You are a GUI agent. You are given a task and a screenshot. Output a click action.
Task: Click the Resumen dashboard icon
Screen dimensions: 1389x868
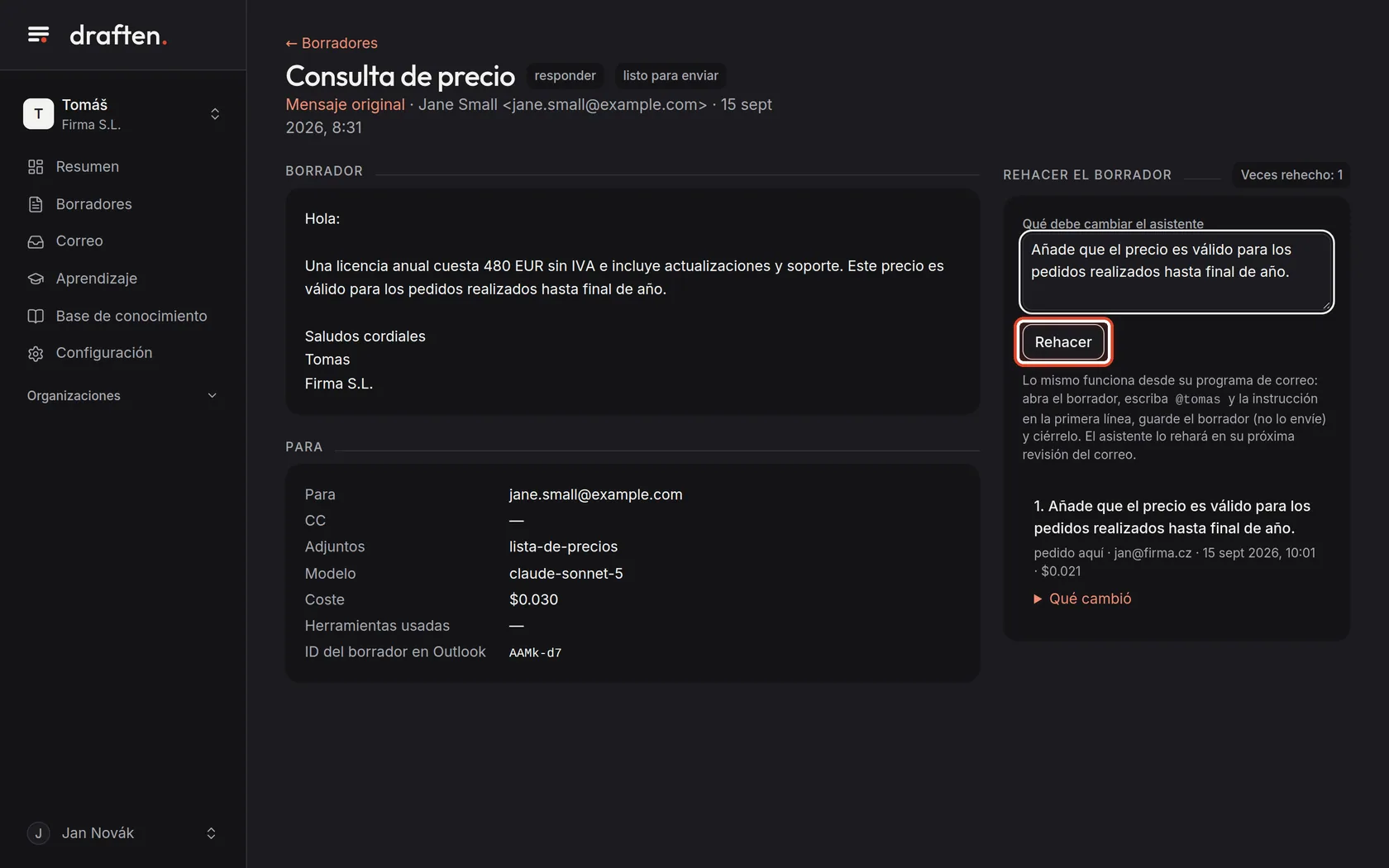36,167
